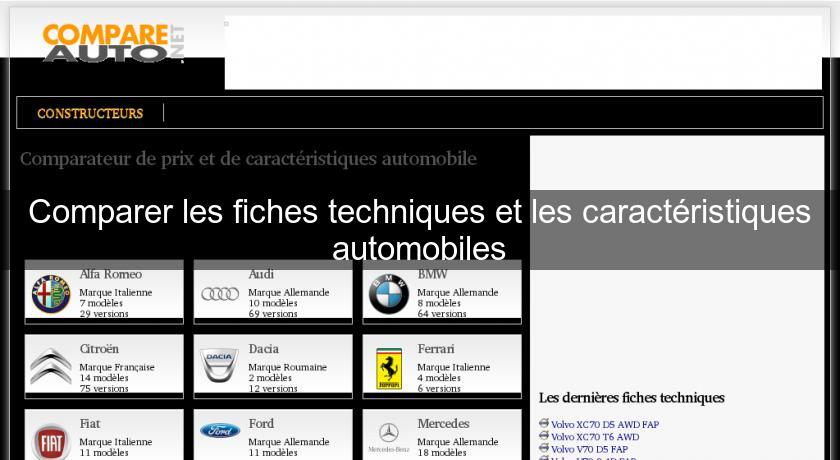Open the Ford brand title
Viewport: 840px width, 460px height.
pyautogui.click(x=261, y=423)
